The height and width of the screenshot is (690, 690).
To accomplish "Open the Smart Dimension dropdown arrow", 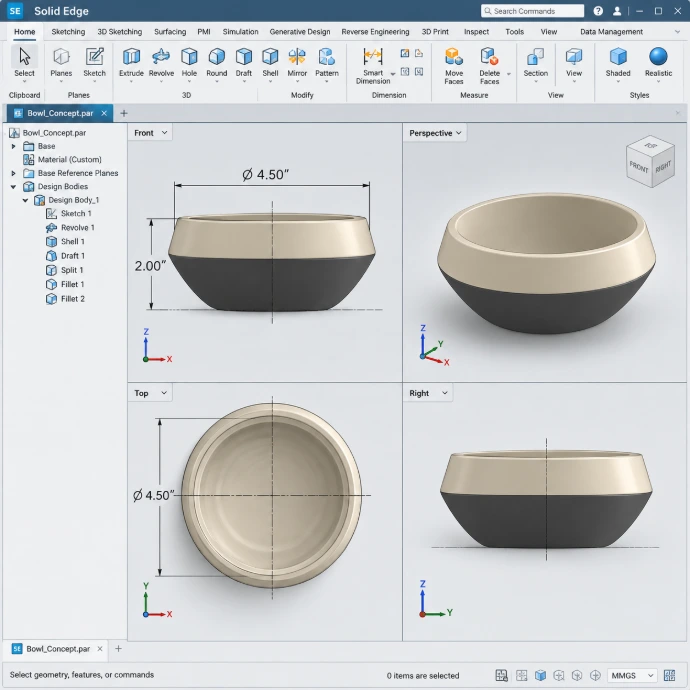I will (x=393, y=74).
